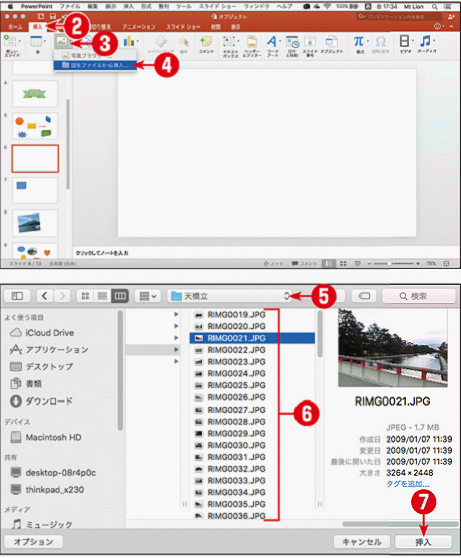The width and height of the screenshot is (461, 558).
Task: Expand the first folder arrow in middle column
Action: point(176,314)
